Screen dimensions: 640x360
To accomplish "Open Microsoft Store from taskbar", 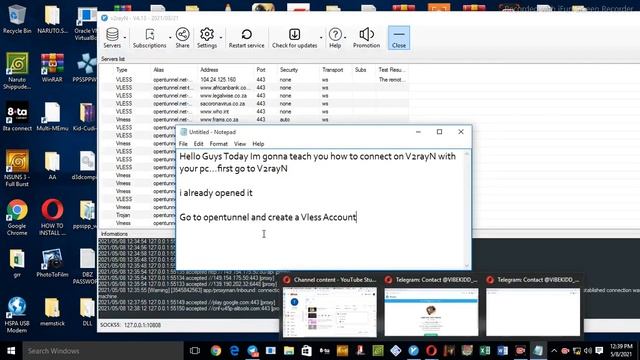I will 307,351.
